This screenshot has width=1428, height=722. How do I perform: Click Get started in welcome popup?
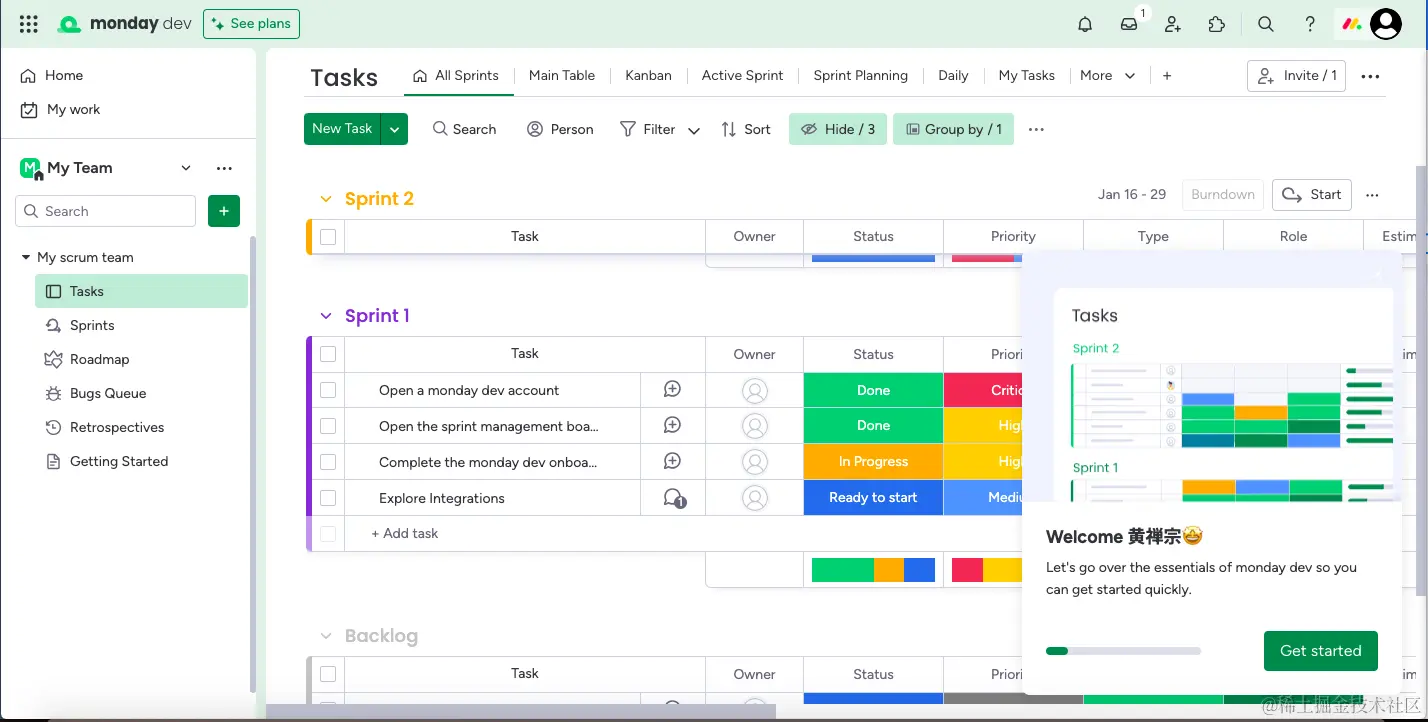(1321, 651)
